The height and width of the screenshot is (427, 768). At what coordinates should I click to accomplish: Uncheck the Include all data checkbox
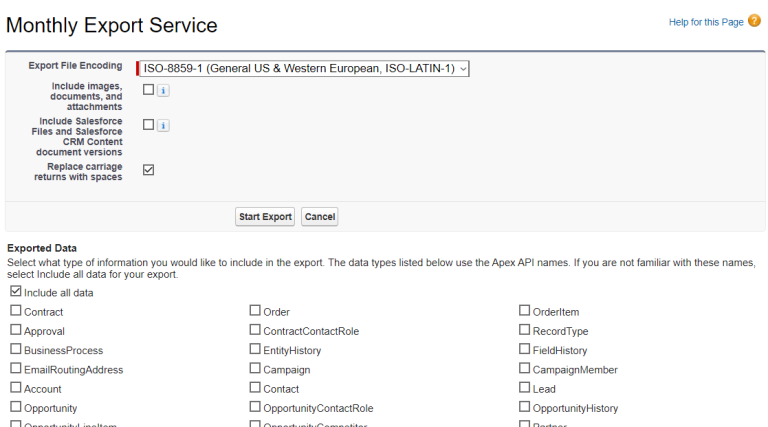[x=15, y=292]
